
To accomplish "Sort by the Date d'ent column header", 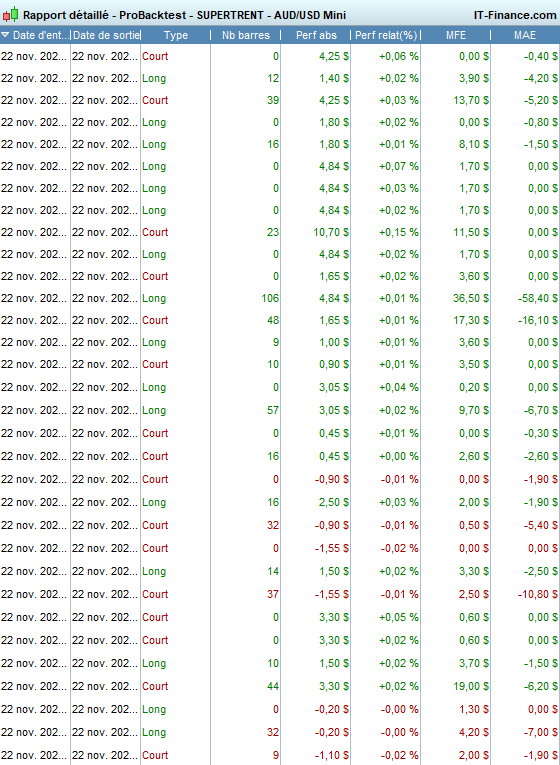I will pos(35,35).
